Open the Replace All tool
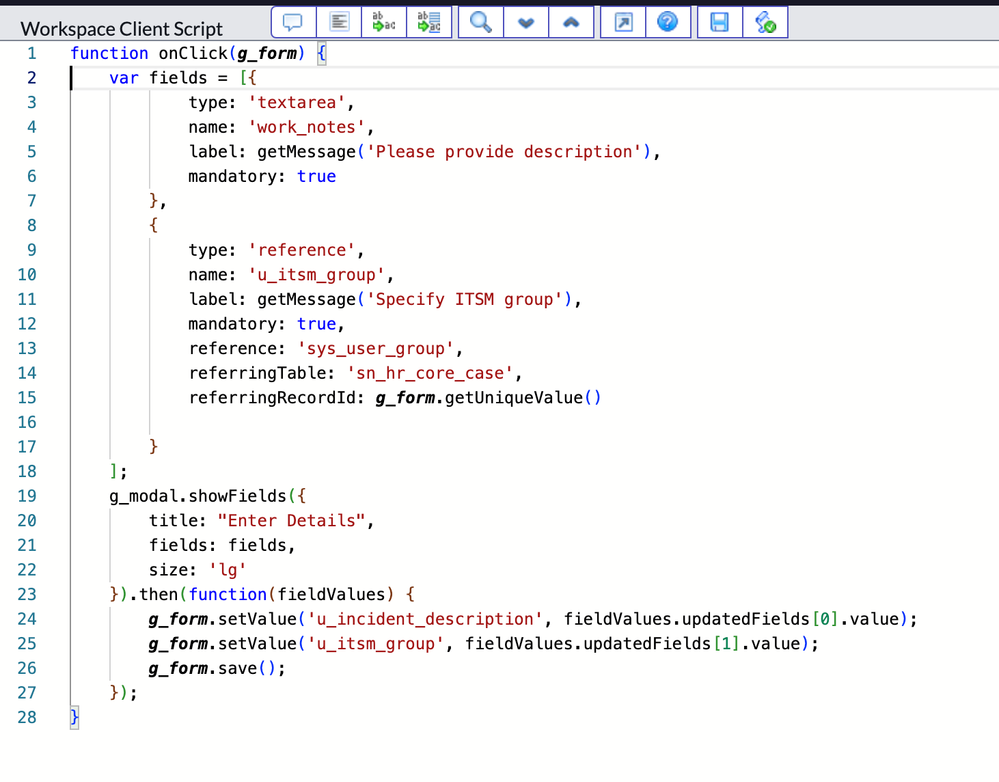The width and height of the screenshot is (999, 782). point(429,22)
